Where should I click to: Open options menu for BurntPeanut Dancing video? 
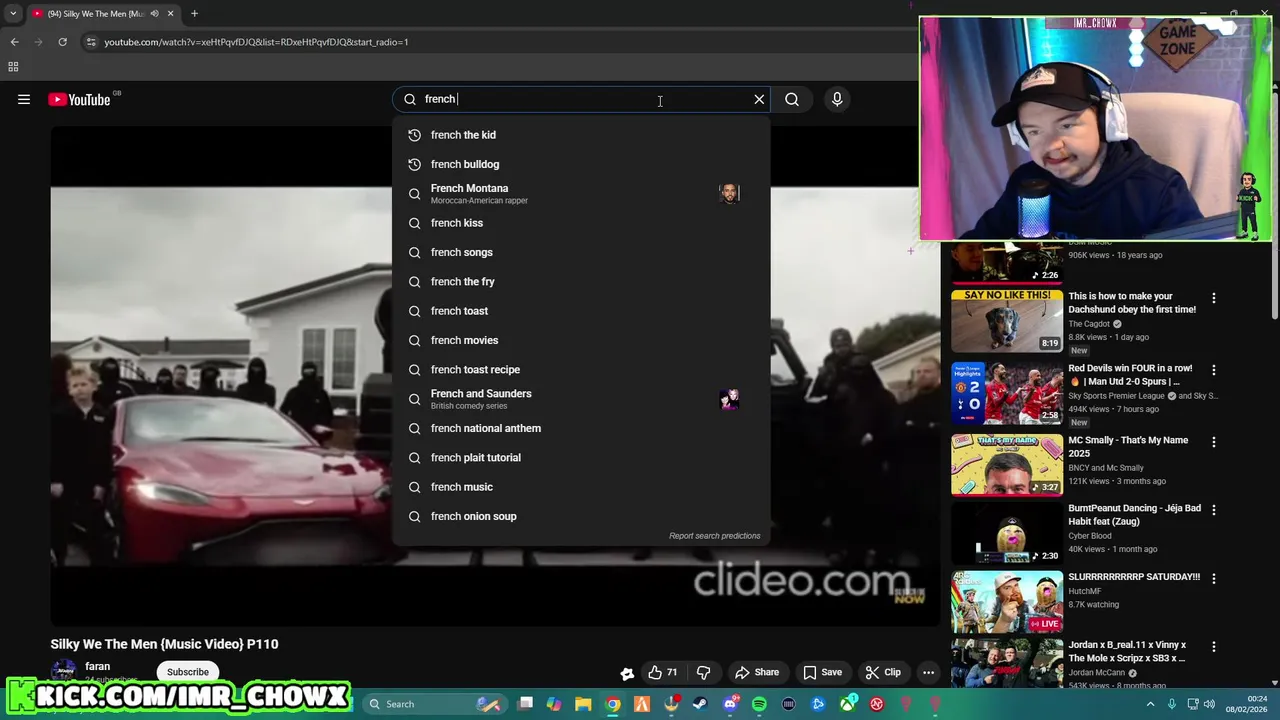(x=1214, y=510)
